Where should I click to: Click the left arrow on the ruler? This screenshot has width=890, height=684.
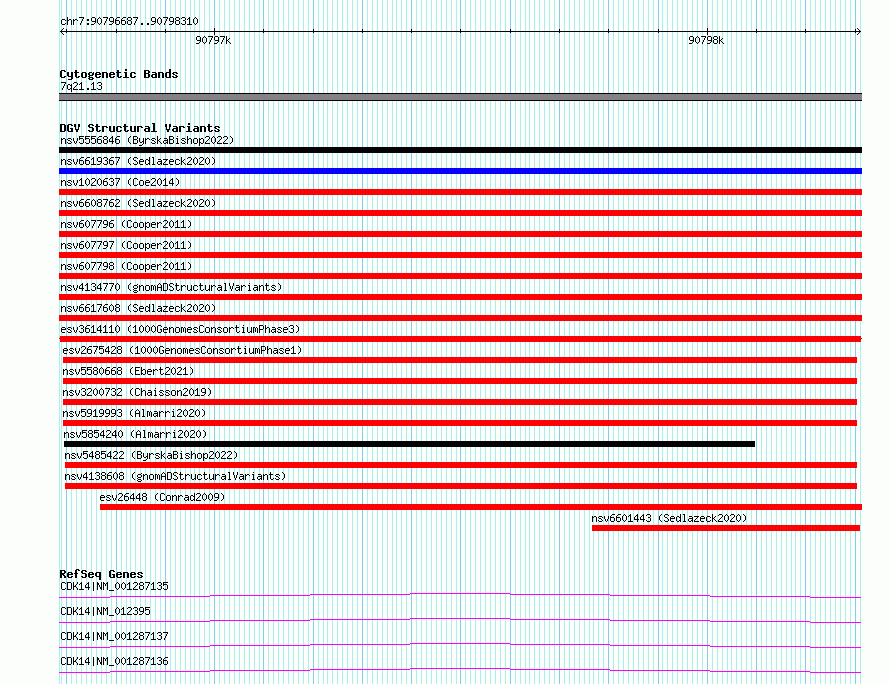[x=63, y=31]
